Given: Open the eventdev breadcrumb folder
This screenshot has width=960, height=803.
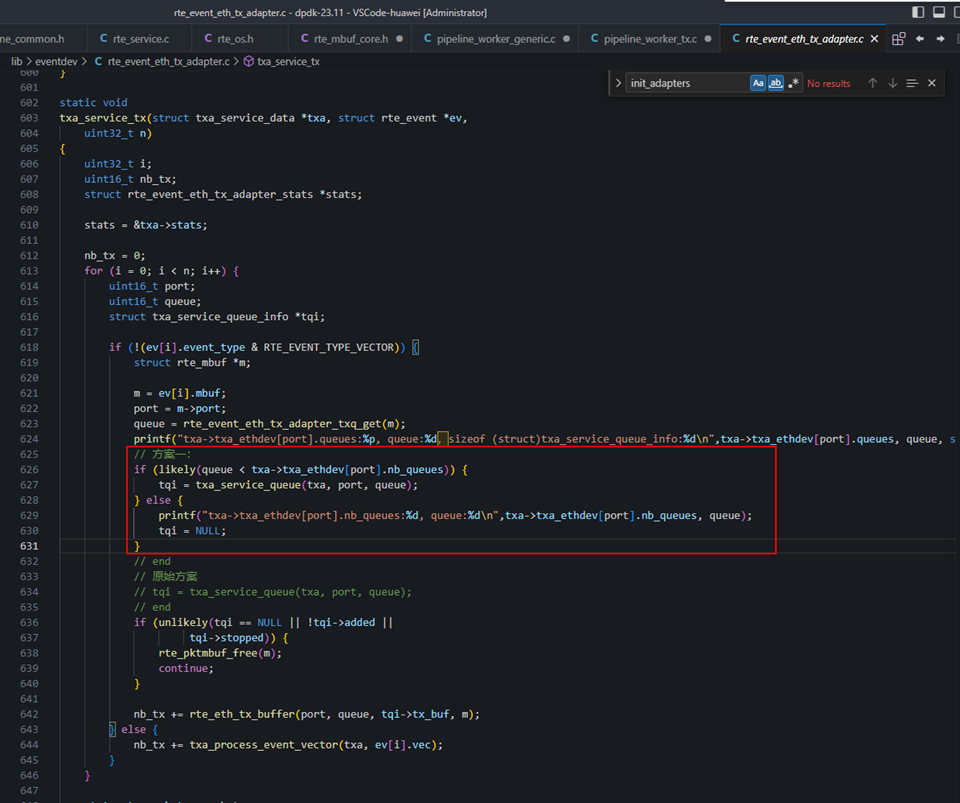Looking at the screenshot, I should point(56,61).
